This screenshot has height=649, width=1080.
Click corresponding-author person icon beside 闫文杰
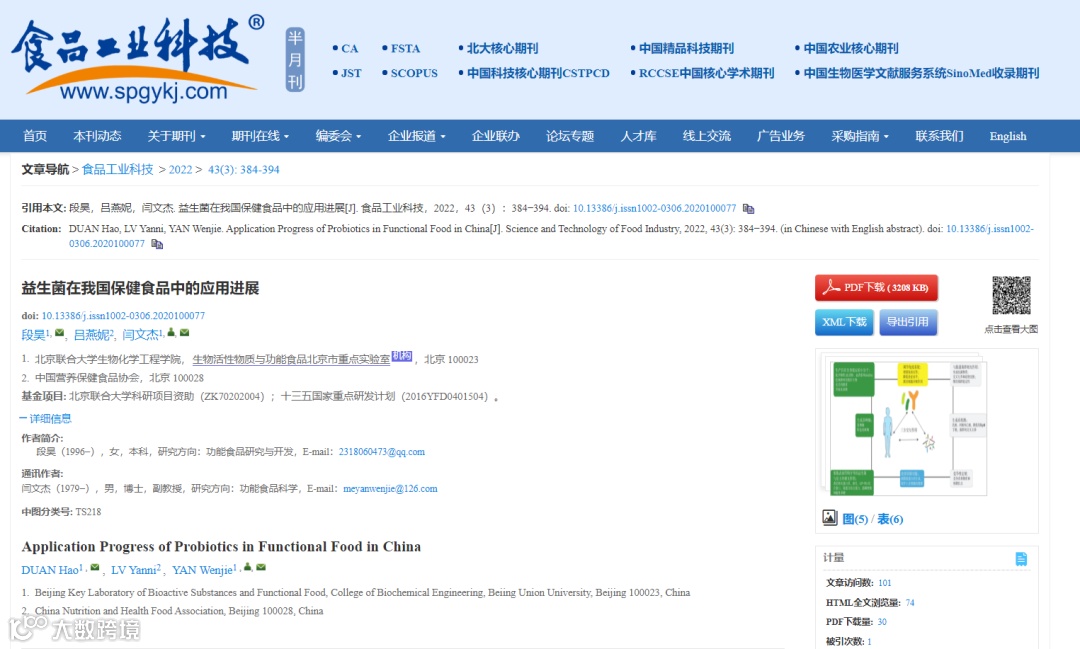point(172,333)
